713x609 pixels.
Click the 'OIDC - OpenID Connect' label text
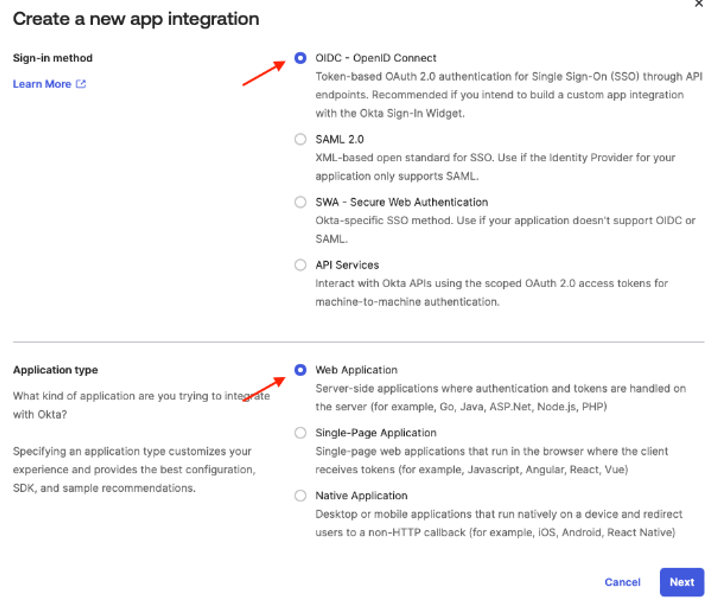[375, 58]
